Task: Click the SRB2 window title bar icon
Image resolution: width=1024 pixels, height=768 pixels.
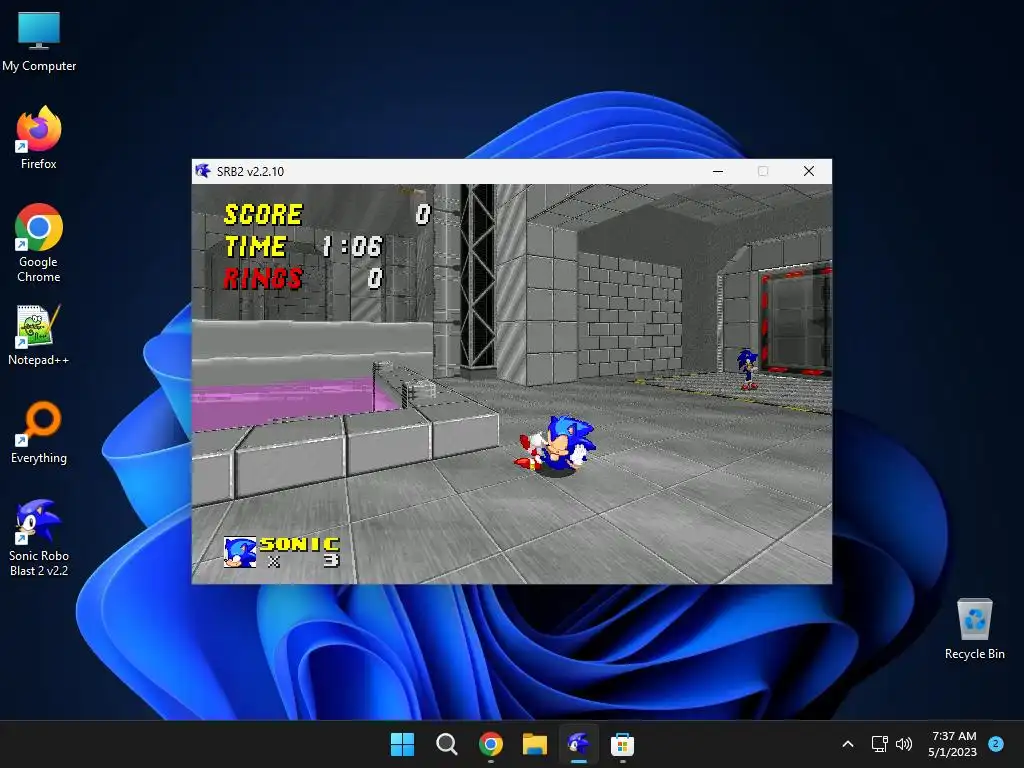Action: pyautogui.click(x=203, y=171)
